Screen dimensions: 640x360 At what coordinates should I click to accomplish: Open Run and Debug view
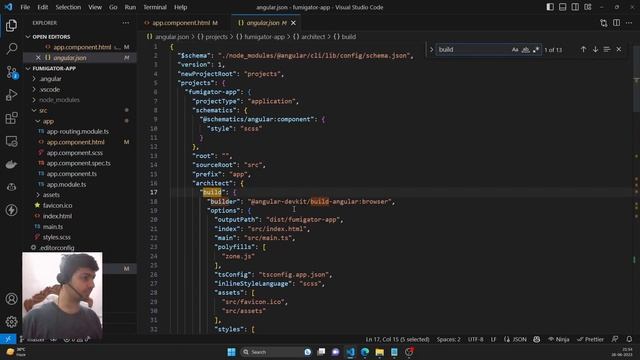[x=11, y=95]
